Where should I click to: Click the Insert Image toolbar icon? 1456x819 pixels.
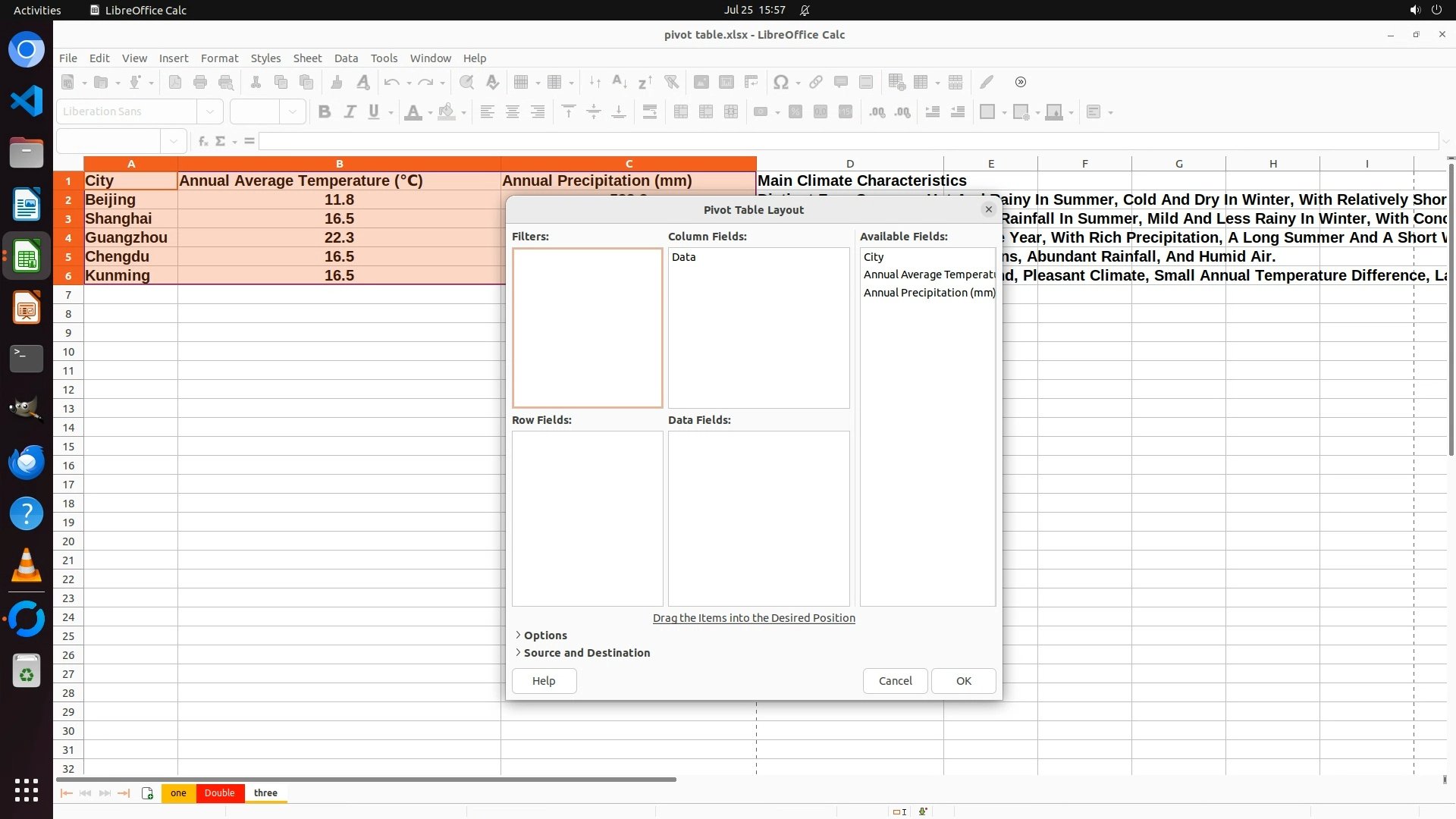pos(701,82)
